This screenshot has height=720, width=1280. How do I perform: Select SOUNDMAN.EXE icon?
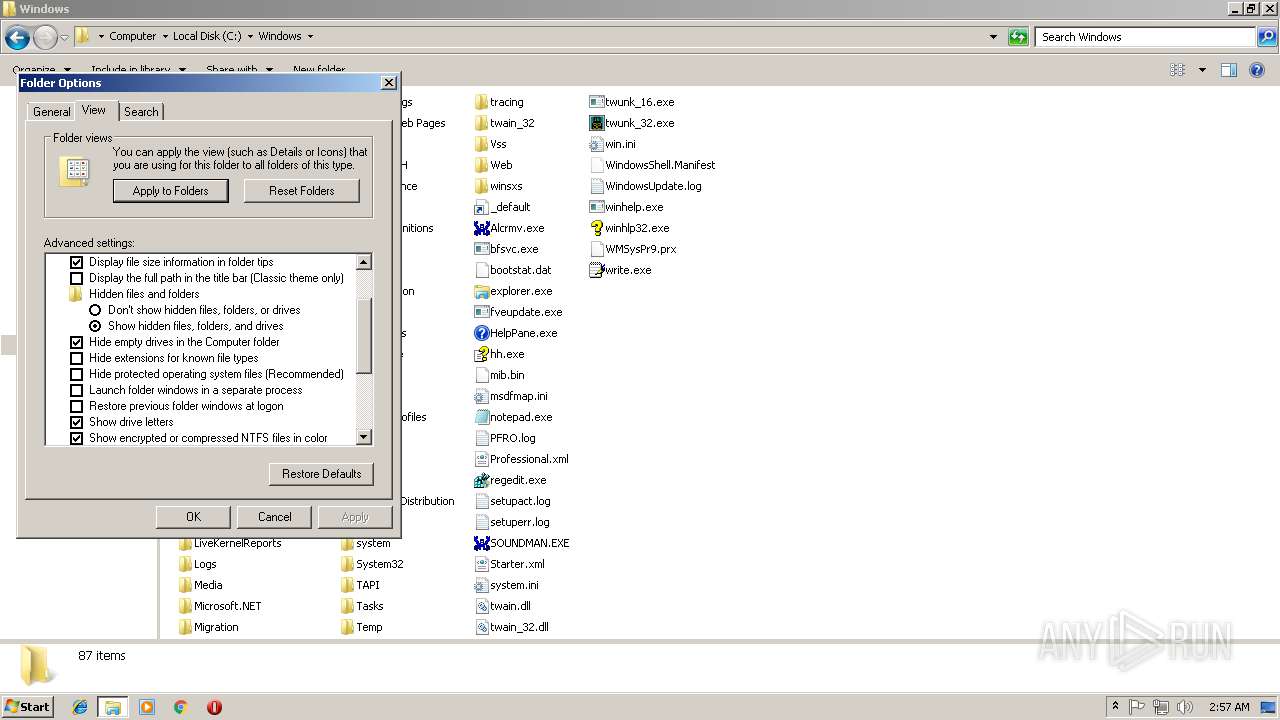click(x=481, y=543)
